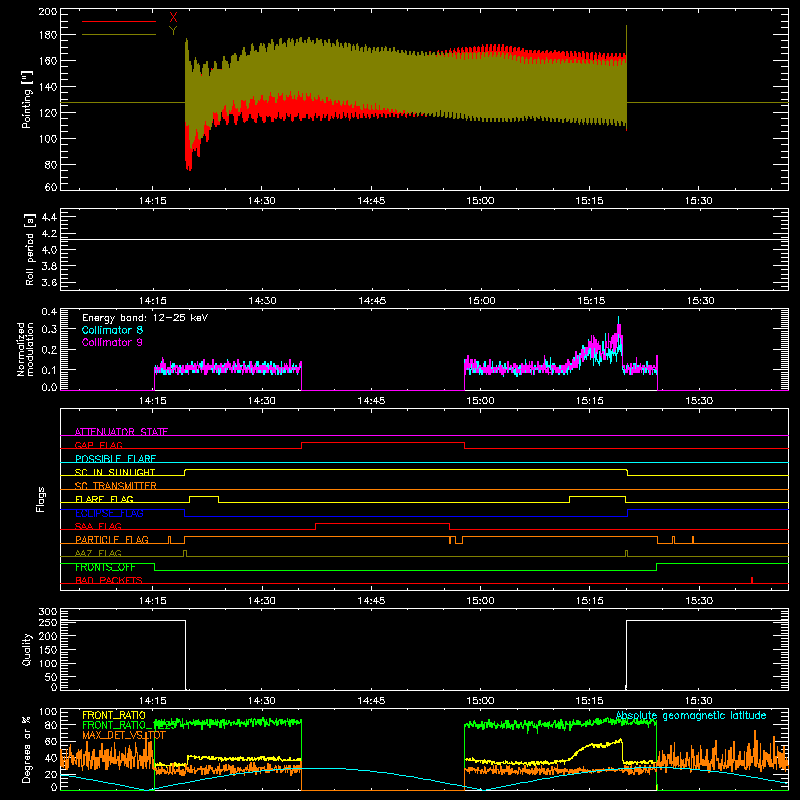Click the Degrees or % axis title

pyautogui.click(x=27, y=750)
